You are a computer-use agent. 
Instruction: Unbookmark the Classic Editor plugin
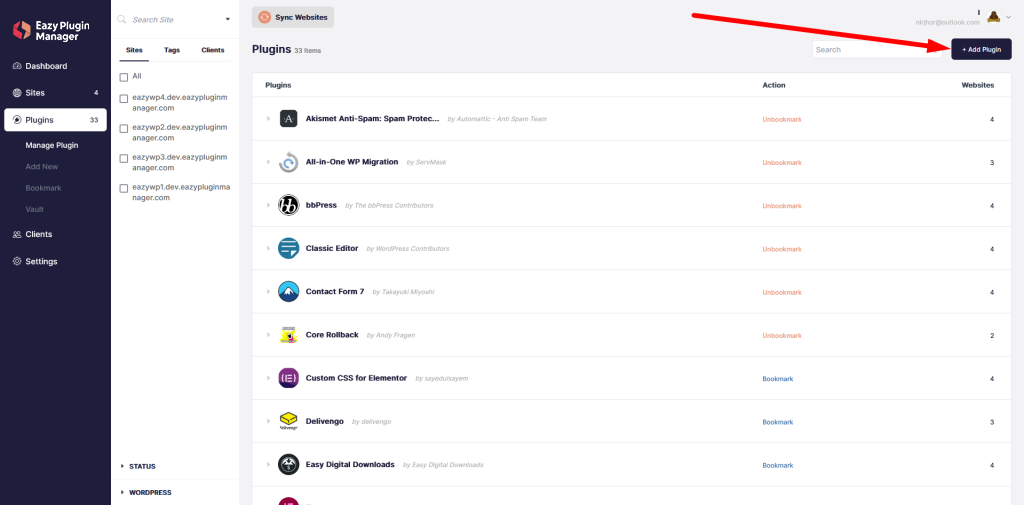(x=782, y=249)
